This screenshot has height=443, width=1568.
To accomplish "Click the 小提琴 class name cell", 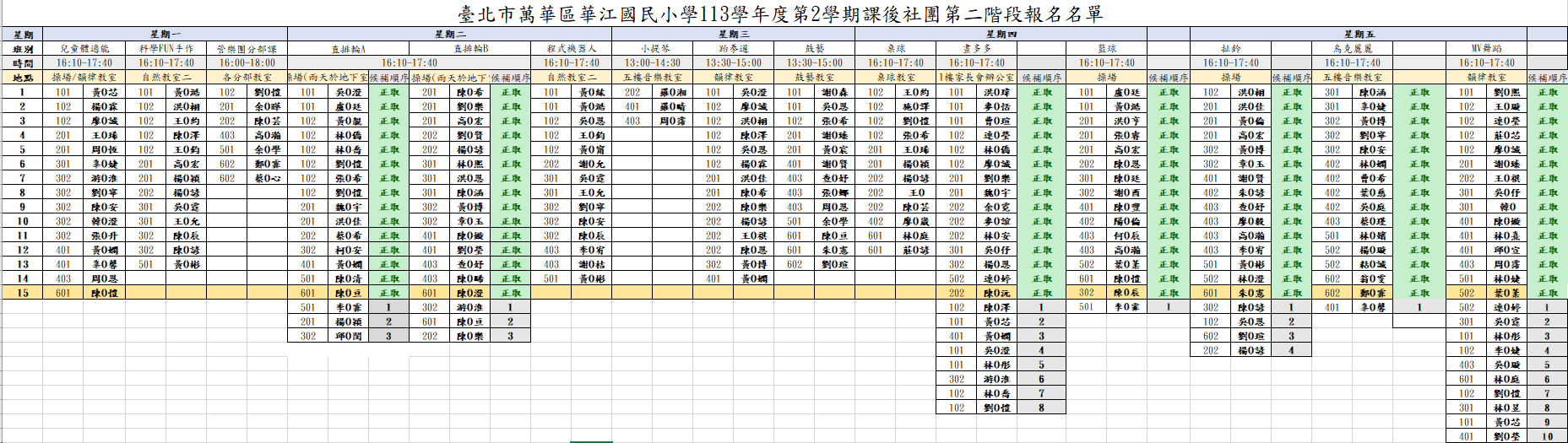I will click(653, 49).
